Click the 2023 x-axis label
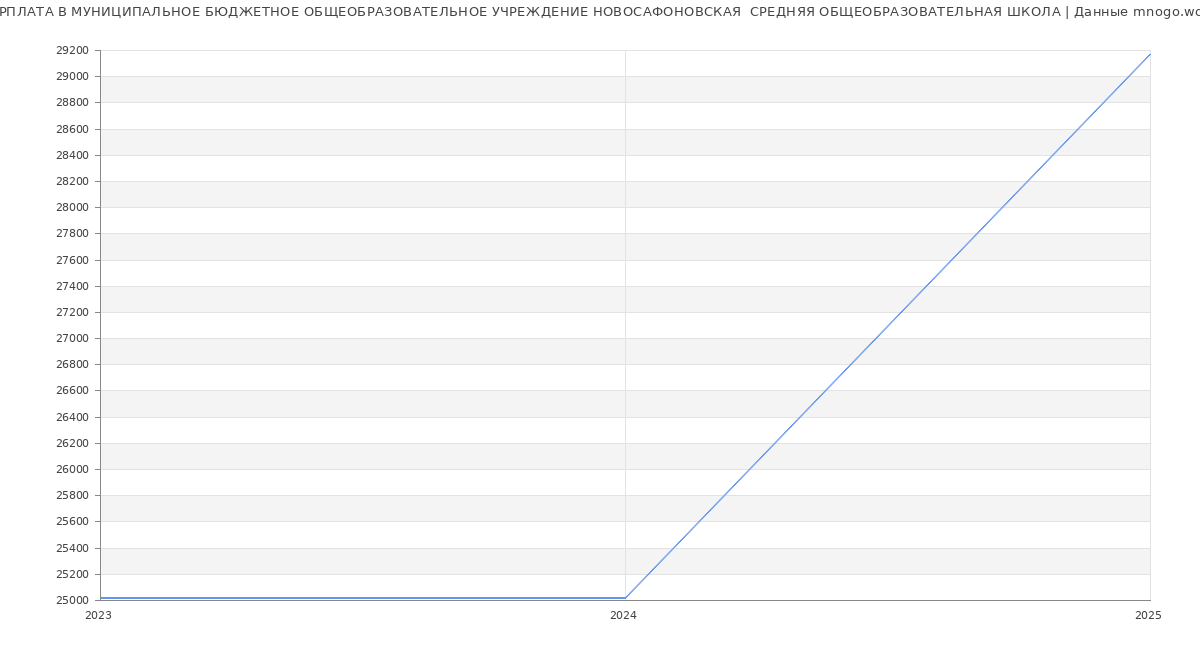This screenshot has height=650, width=1200. click(98, 616)
